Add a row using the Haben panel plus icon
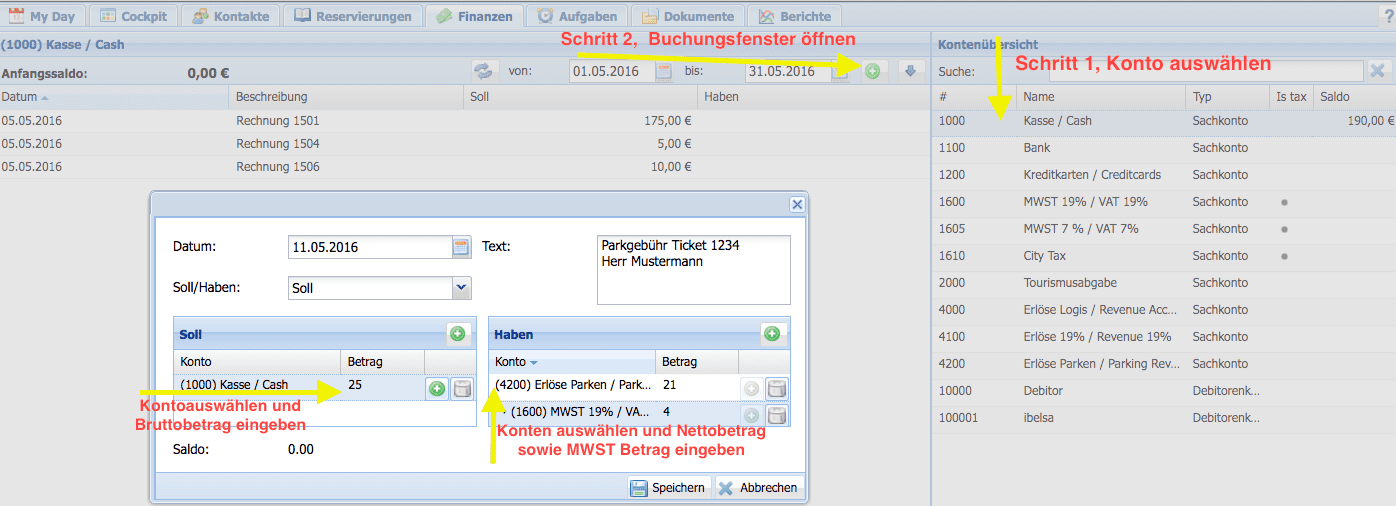The height and width of the screenshot is (506, 1396). (x=772, y=334)
